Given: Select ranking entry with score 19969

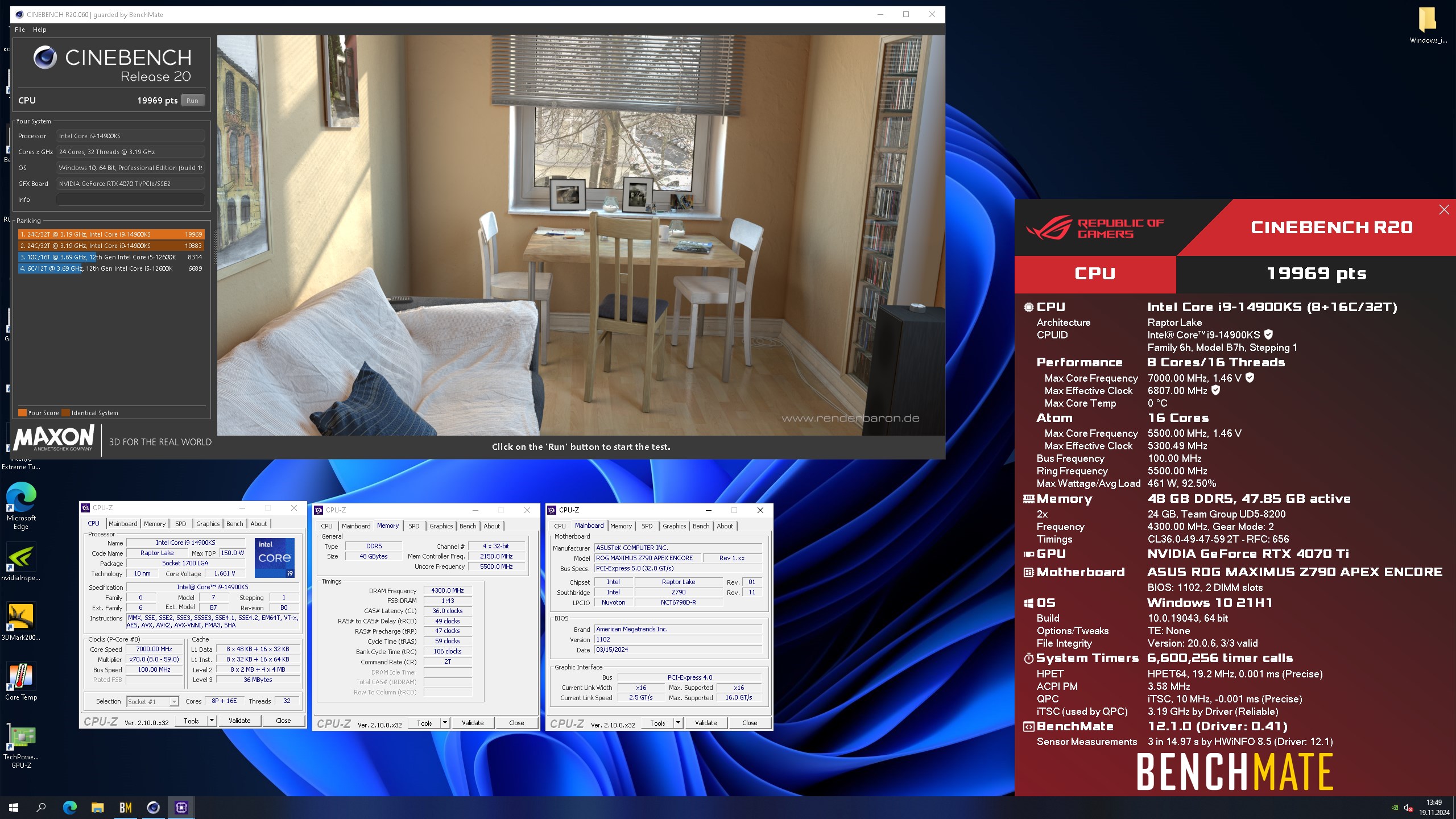Looking at the screenshot, I should pos(111,234).
